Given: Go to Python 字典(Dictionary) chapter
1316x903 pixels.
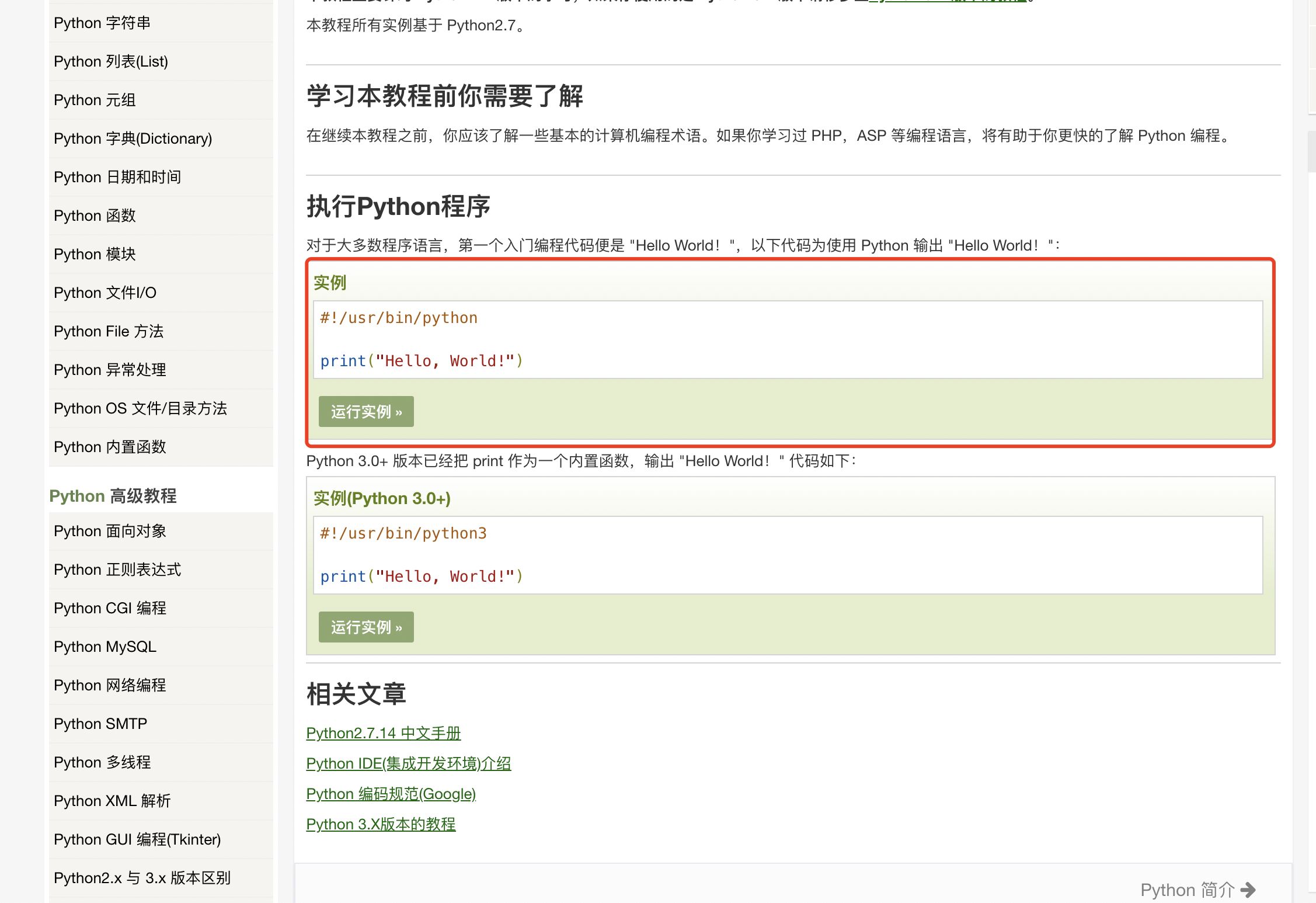Looking at the screenshot, I should [133, 138].
